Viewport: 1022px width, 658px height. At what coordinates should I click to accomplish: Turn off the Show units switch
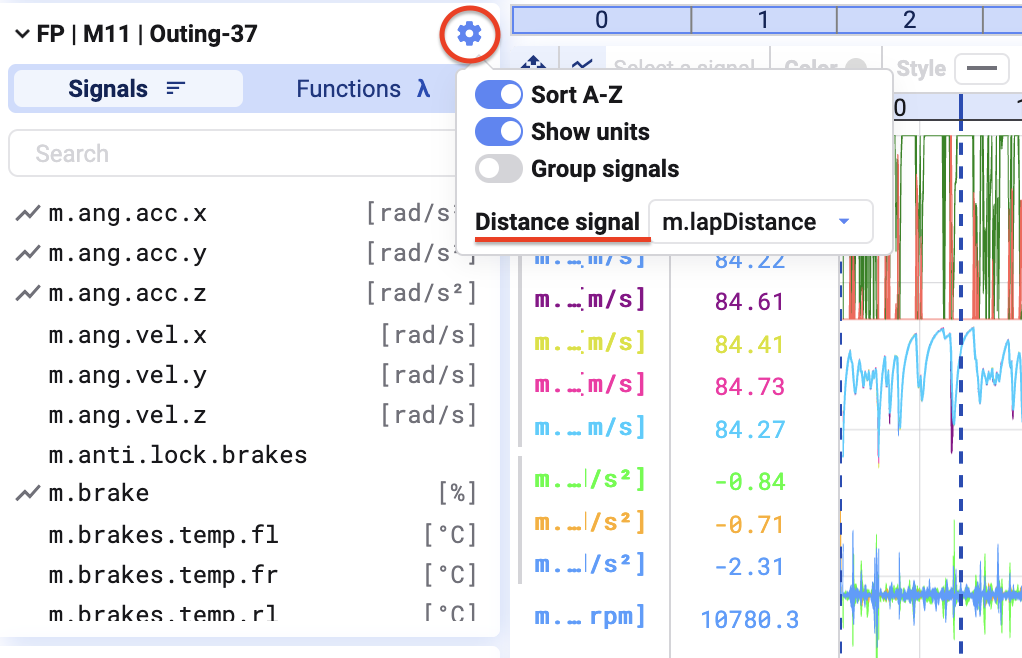point(499,132)
